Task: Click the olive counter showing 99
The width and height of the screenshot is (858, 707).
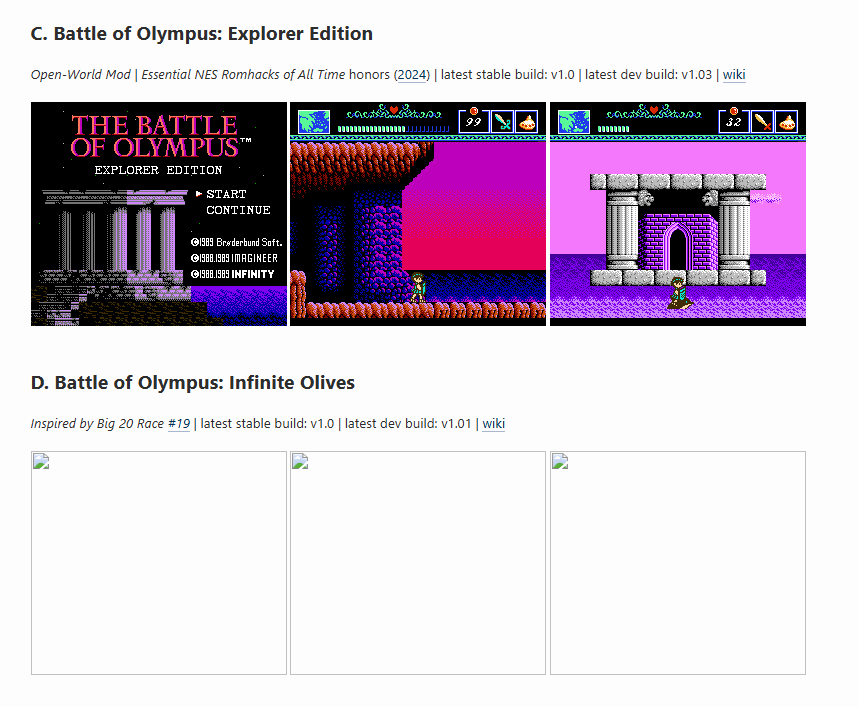Action: click(472, 121)
